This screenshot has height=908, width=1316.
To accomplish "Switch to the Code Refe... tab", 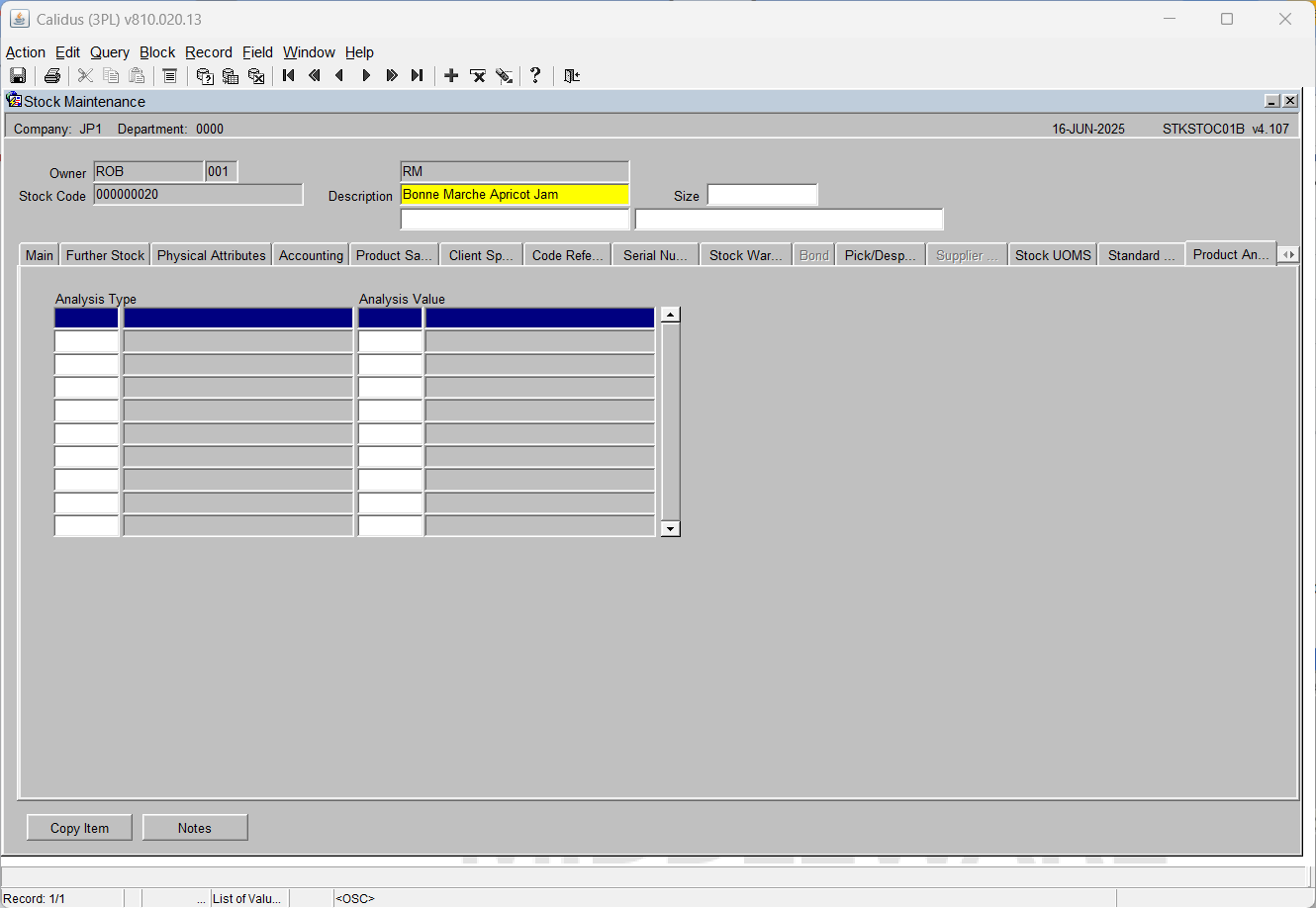I will (567, 255).
